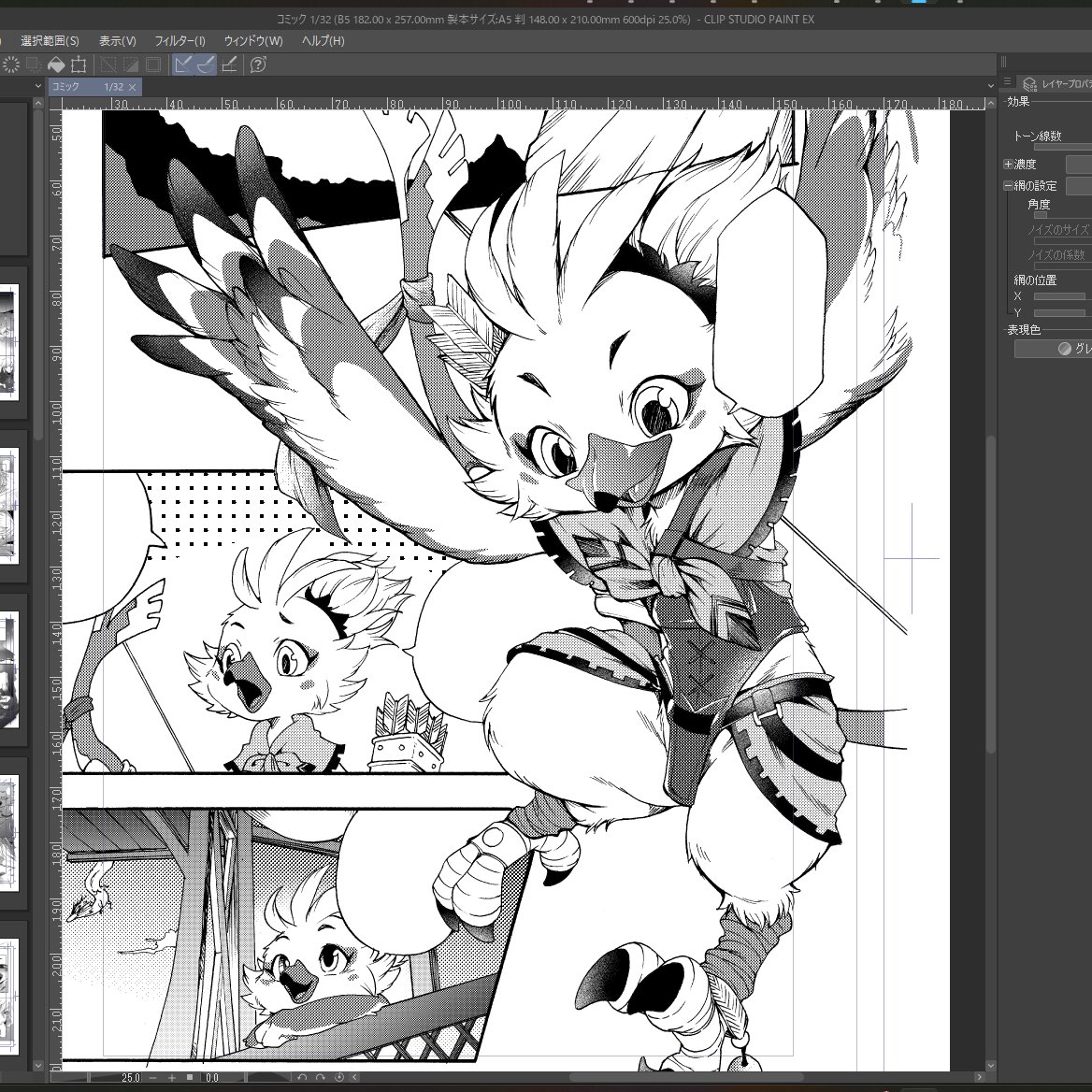
Task: Toggle Snap to Special Ruler icon
Action: point(206,65)
